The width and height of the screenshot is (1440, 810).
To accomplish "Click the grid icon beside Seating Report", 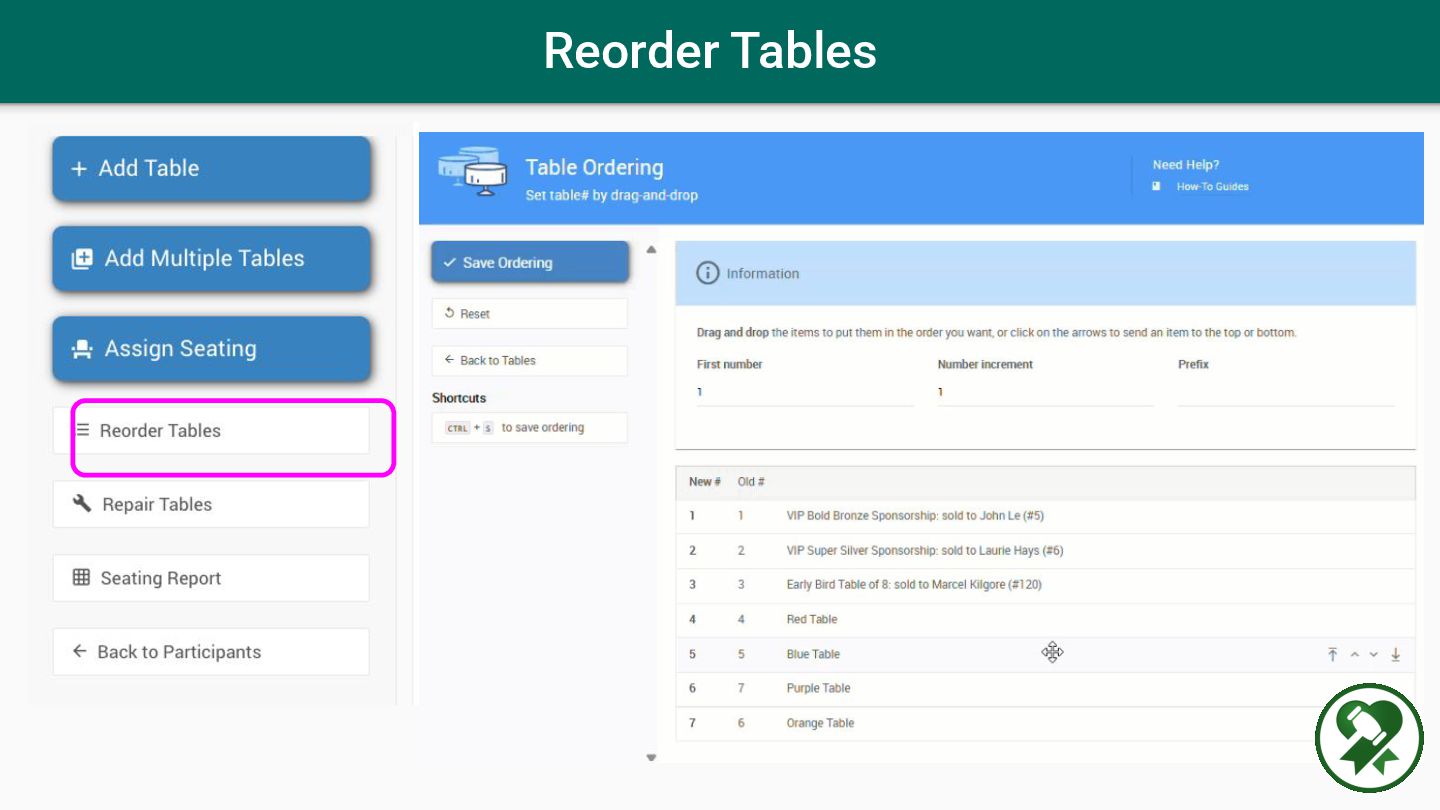I will click(81, 577).
